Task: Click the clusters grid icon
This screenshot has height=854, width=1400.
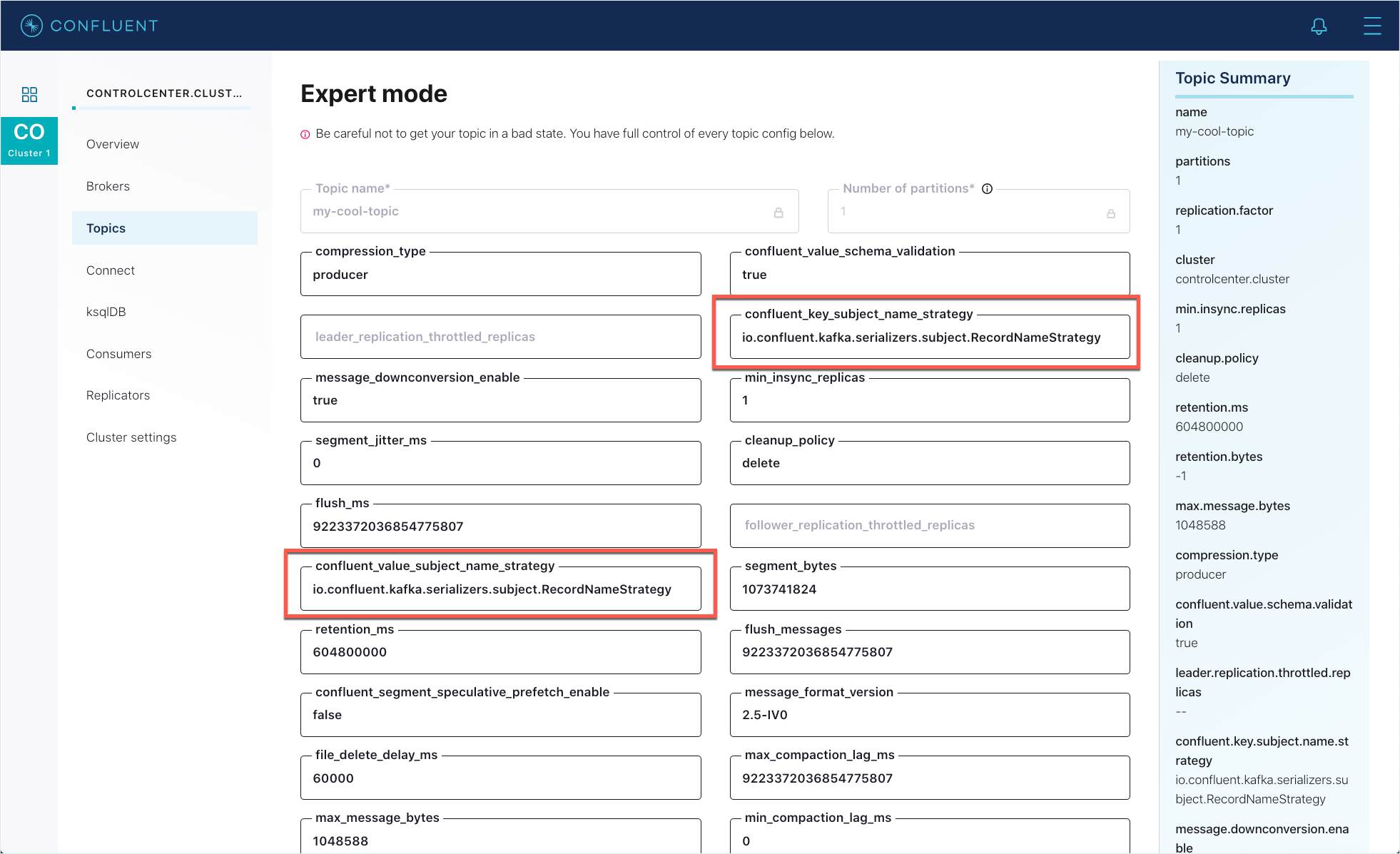Action: pyautogui.click(x=29, y=94)
